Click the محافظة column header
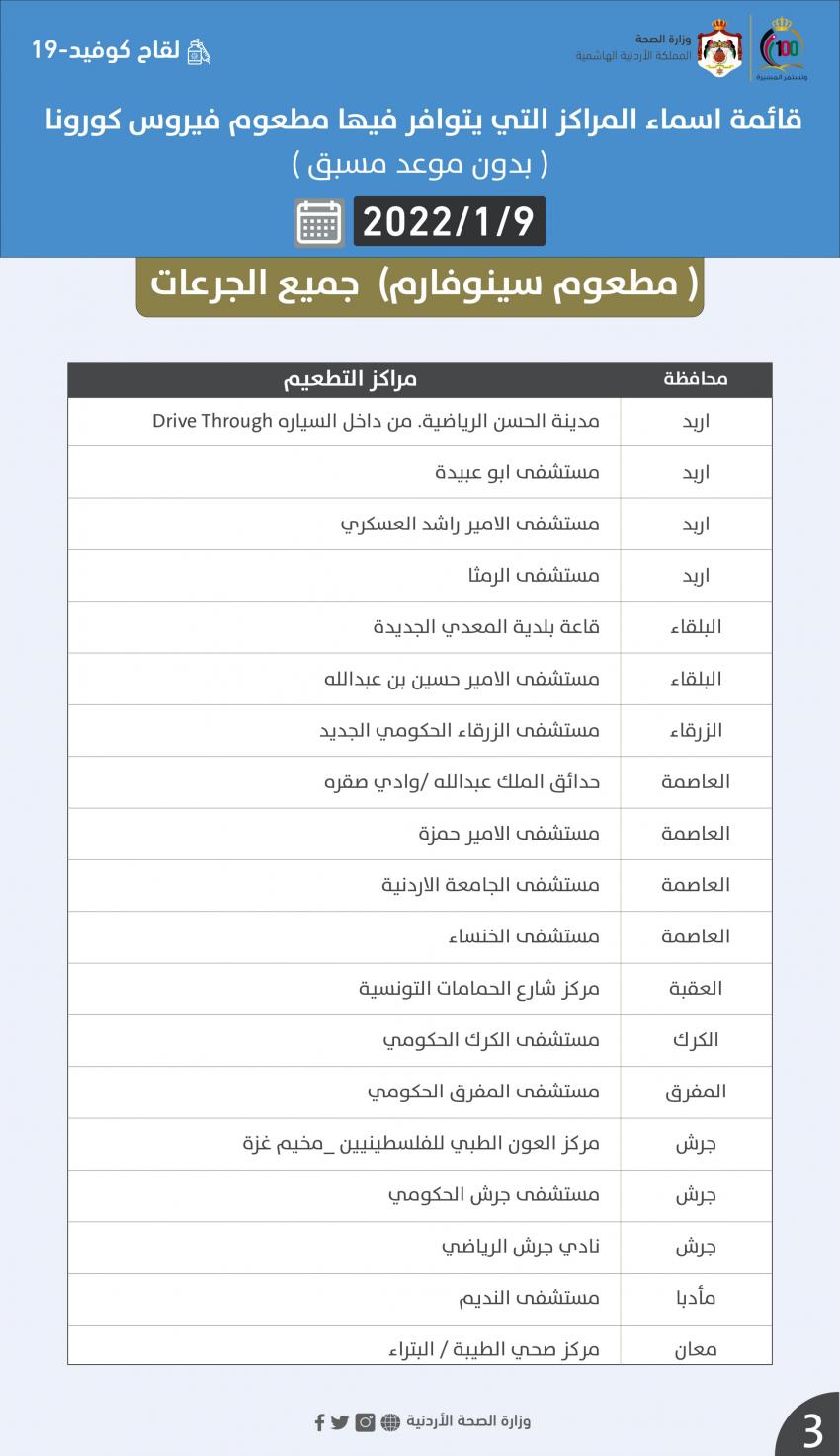This screenshot has height=1456, width=840. (696, 379)
